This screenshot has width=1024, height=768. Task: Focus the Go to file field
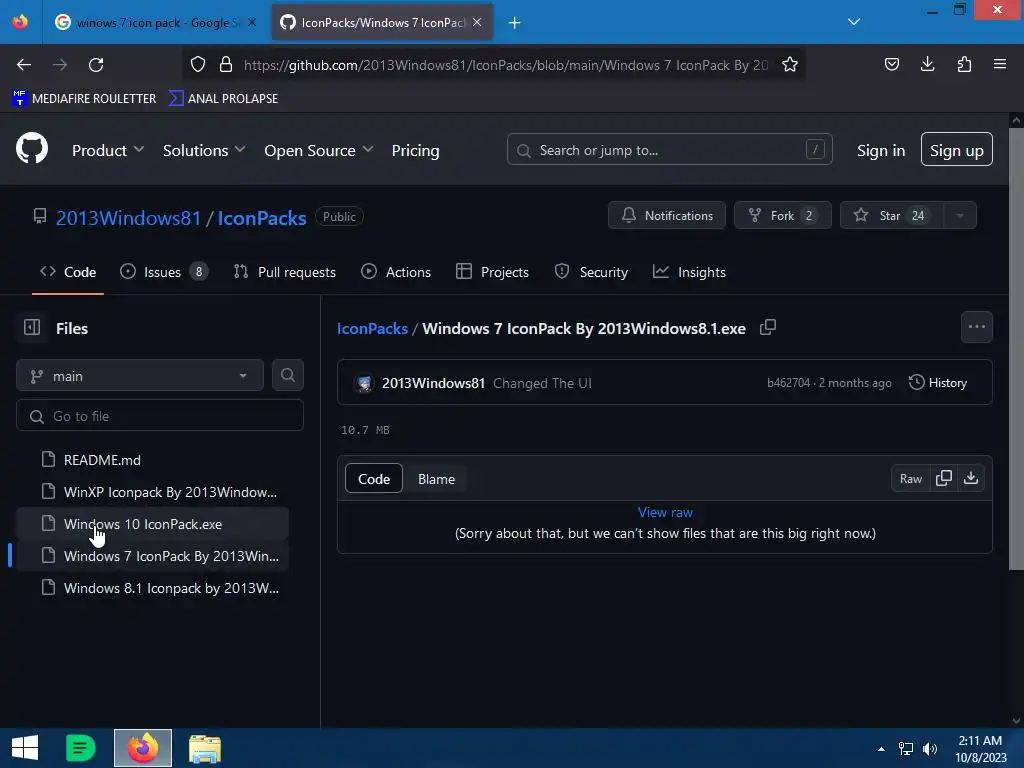pyautogui.click(x=160, y=415)
